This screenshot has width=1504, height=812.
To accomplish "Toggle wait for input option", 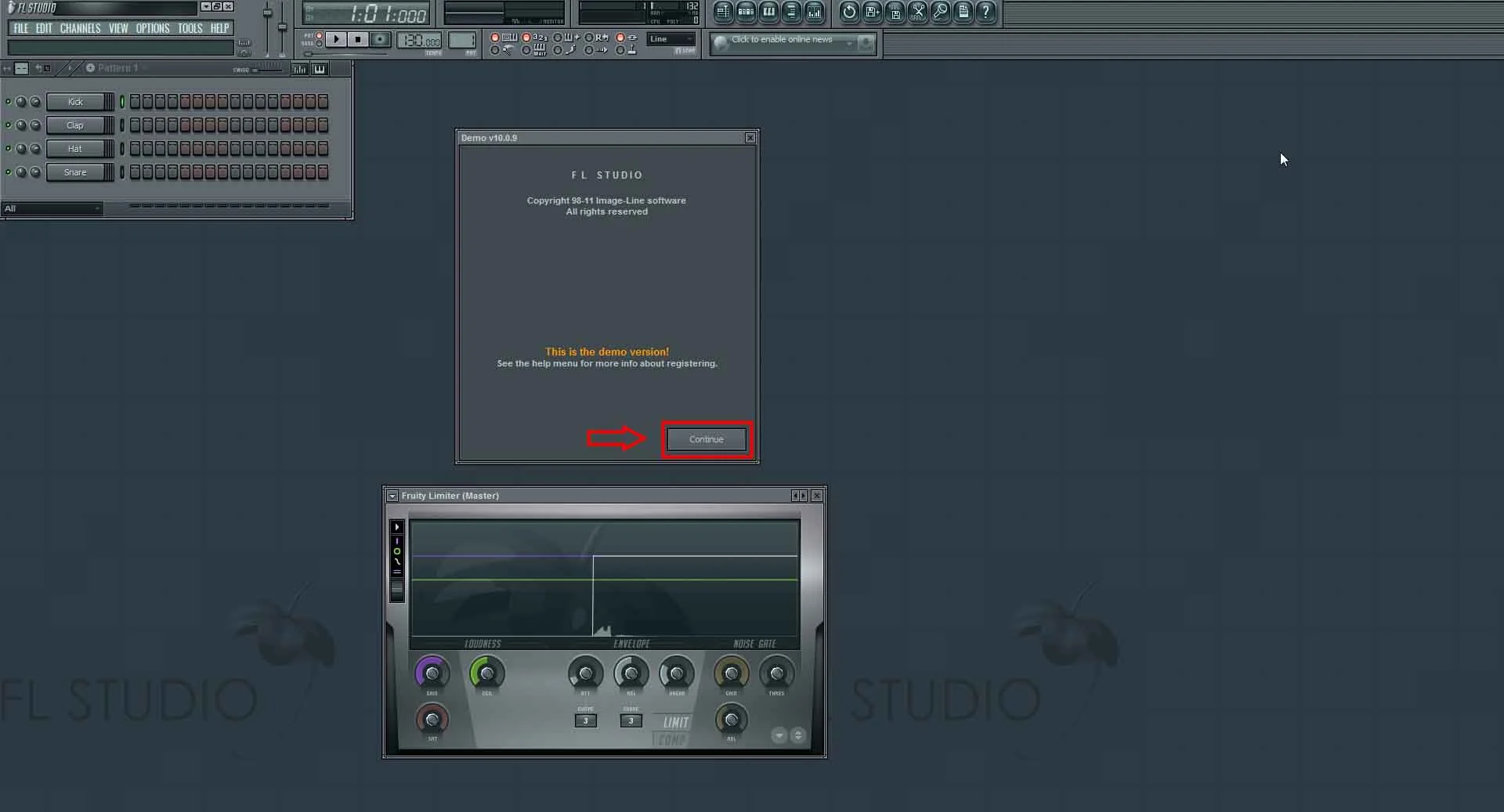I will (x=526, y=50).
